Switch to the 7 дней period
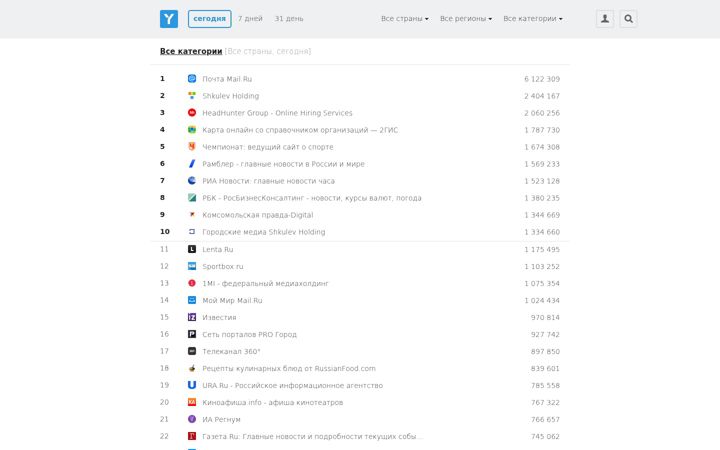Screen dimensions: 720x450 (250, 19)
